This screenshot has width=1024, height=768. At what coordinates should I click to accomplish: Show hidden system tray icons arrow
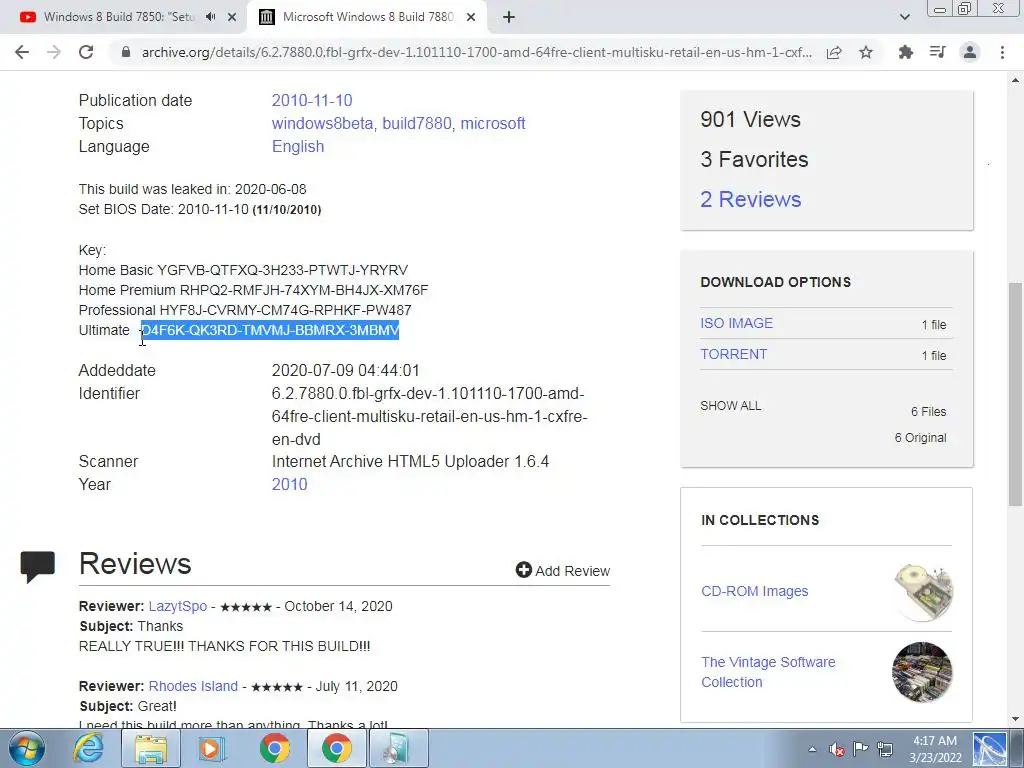coord(812,749)
